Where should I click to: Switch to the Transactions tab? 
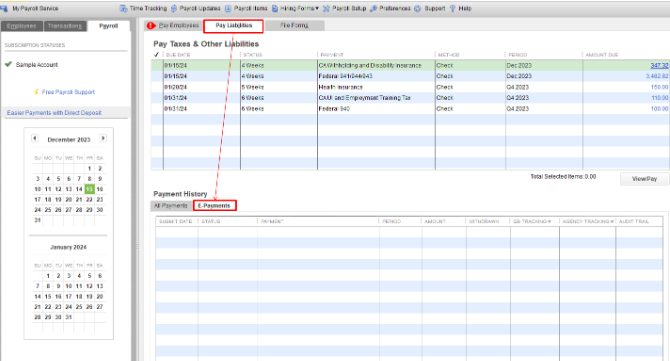point(65,26)
